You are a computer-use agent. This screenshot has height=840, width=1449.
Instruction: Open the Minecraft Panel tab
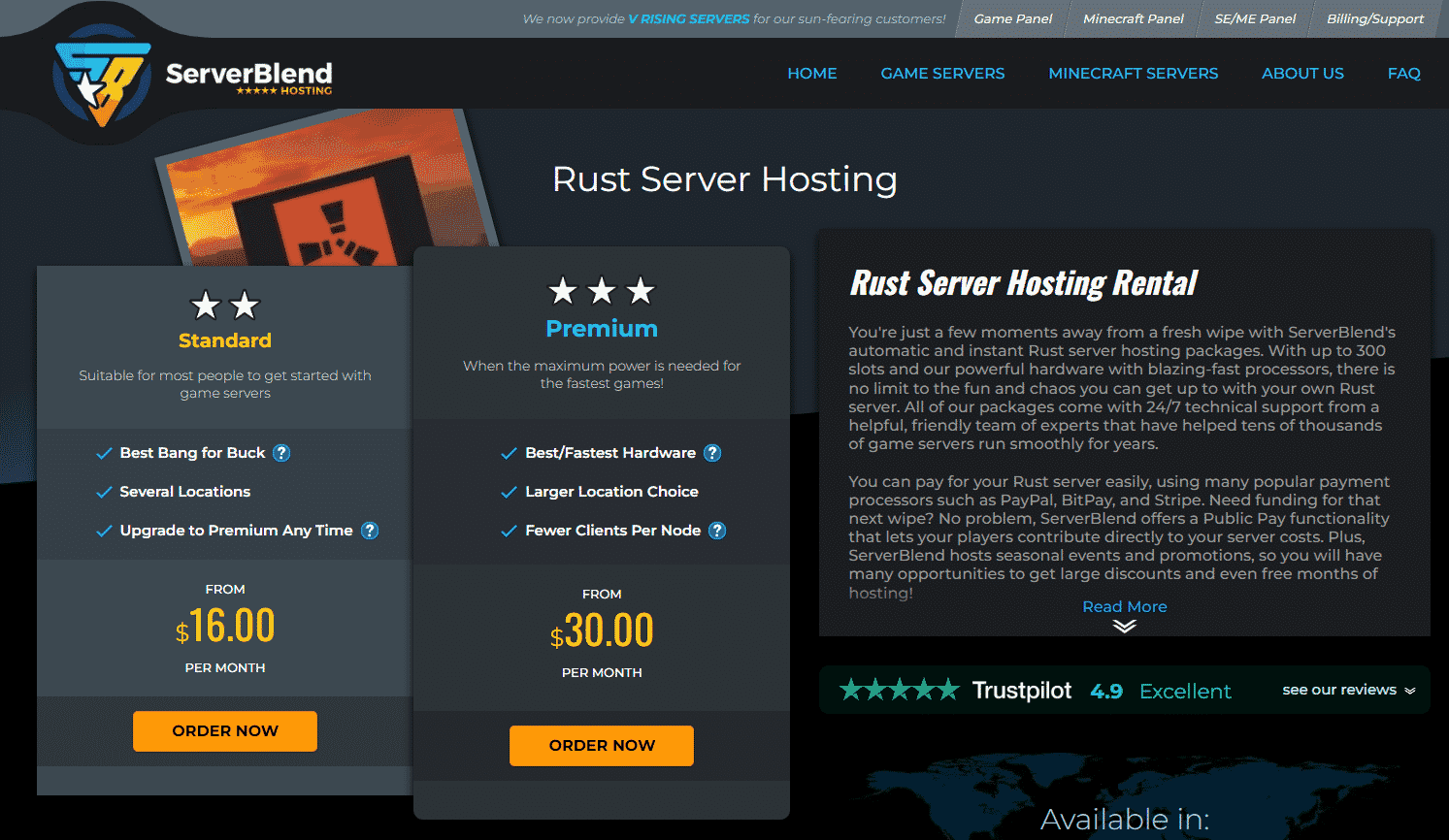tap(1134, 18)
